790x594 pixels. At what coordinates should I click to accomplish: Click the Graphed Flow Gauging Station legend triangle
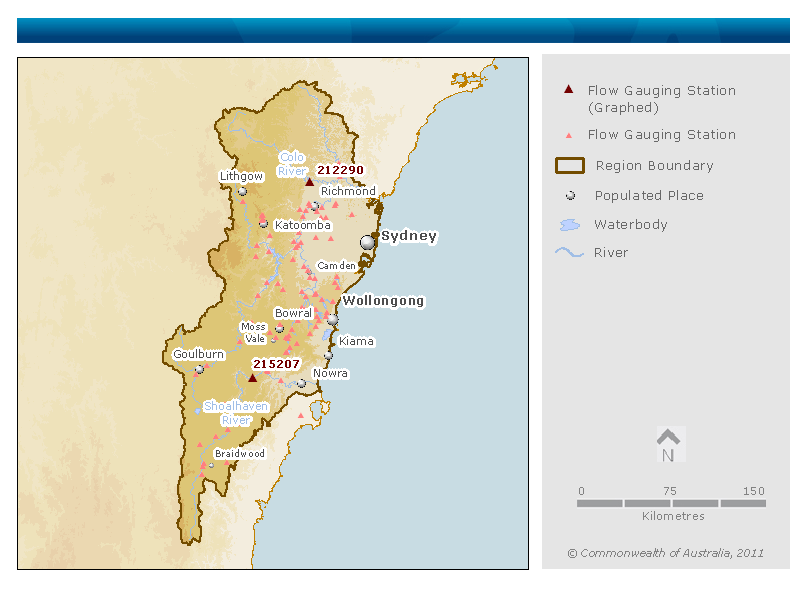(568, 90)
